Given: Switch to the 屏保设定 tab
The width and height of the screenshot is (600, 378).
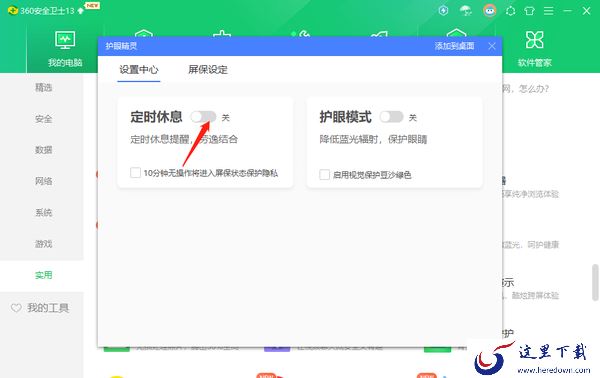Looking at the screenshot, I should point(208,70).
